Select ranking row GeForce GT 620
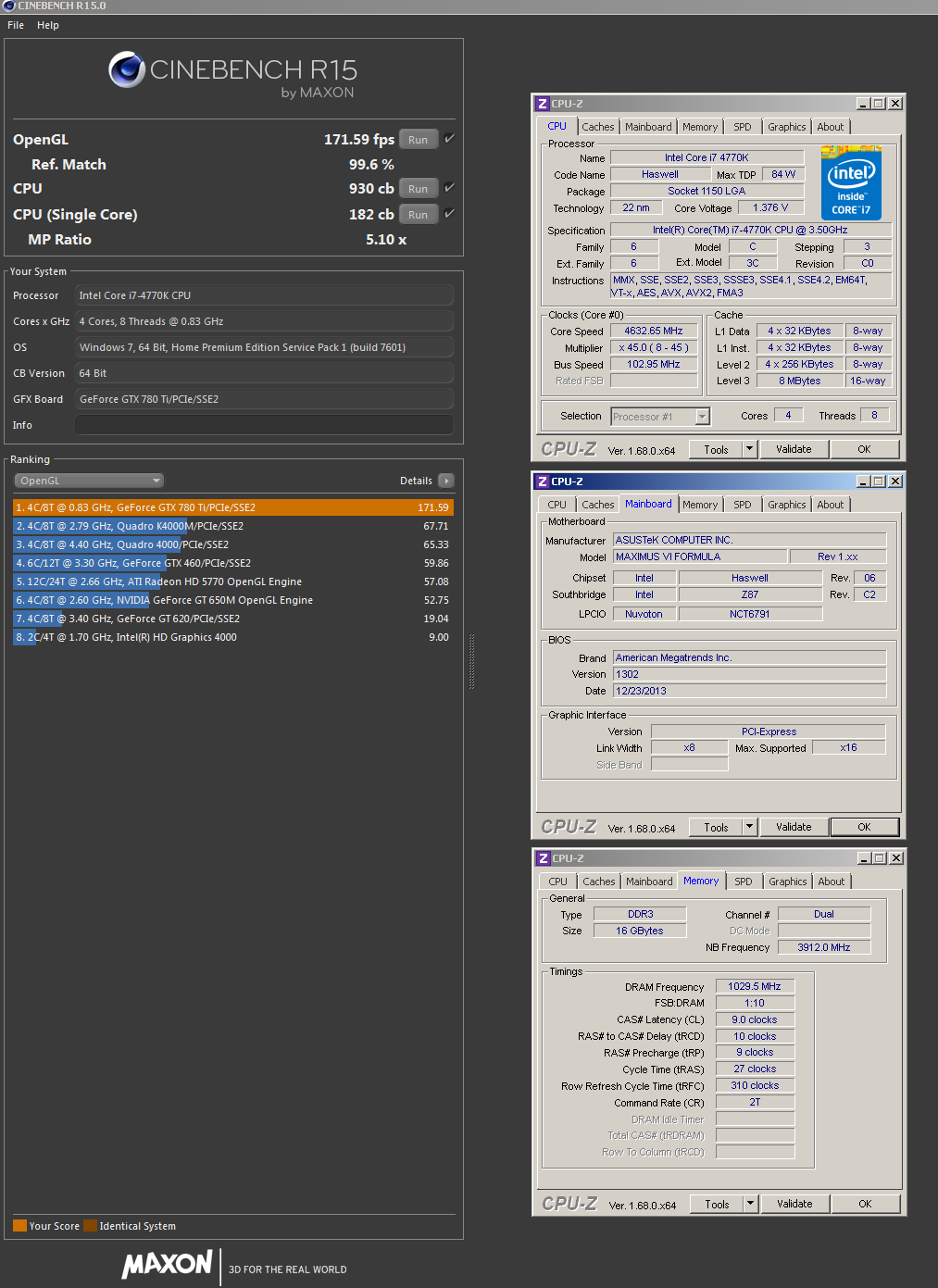Screen dimensions: 938x1288 click(x=233, y=619)
